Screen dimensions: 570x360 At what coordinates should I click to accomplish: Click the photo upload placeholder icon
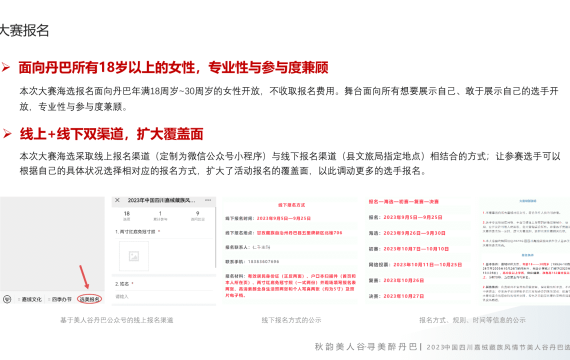click(134, 256)
